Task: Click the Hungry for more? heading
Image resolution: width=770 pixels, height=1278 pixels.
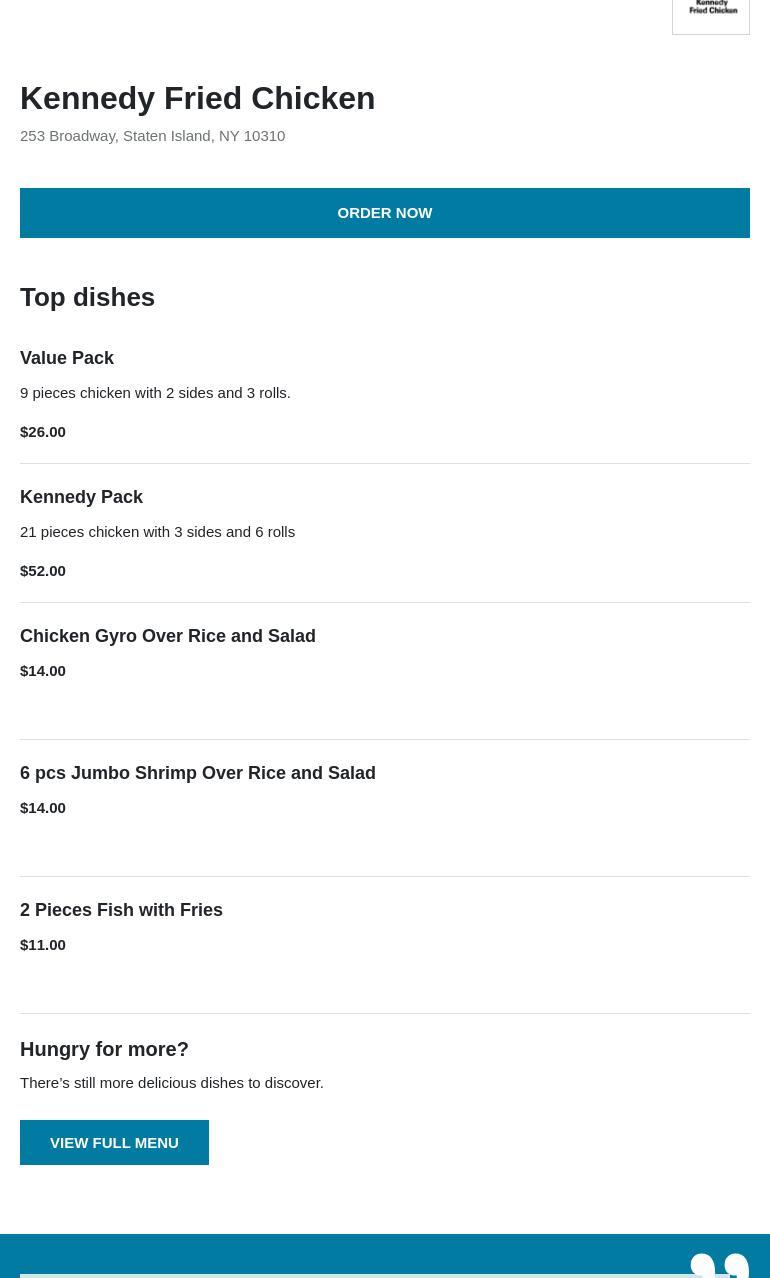Action: tap(104, 1049)
